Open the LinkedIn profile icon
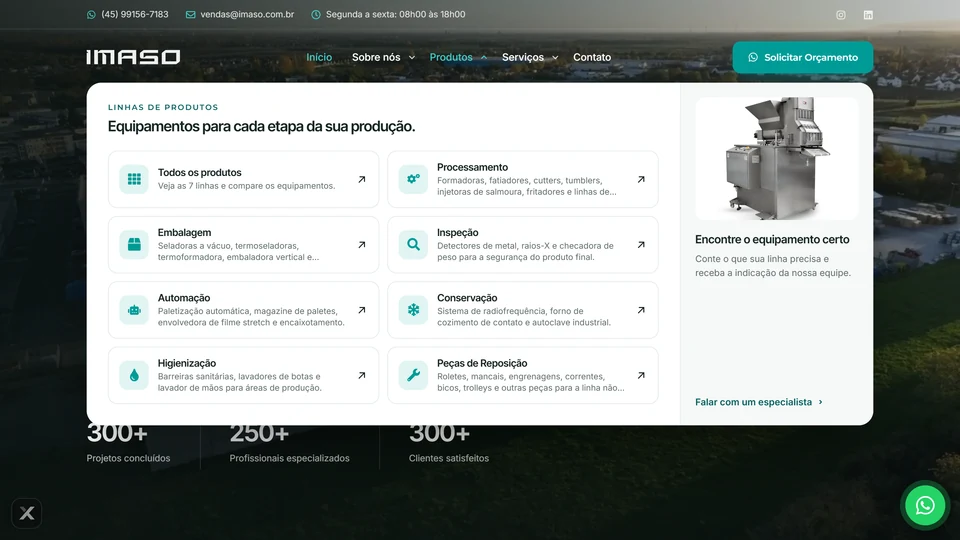Screen dimensions: 960x540 [868, 15]
